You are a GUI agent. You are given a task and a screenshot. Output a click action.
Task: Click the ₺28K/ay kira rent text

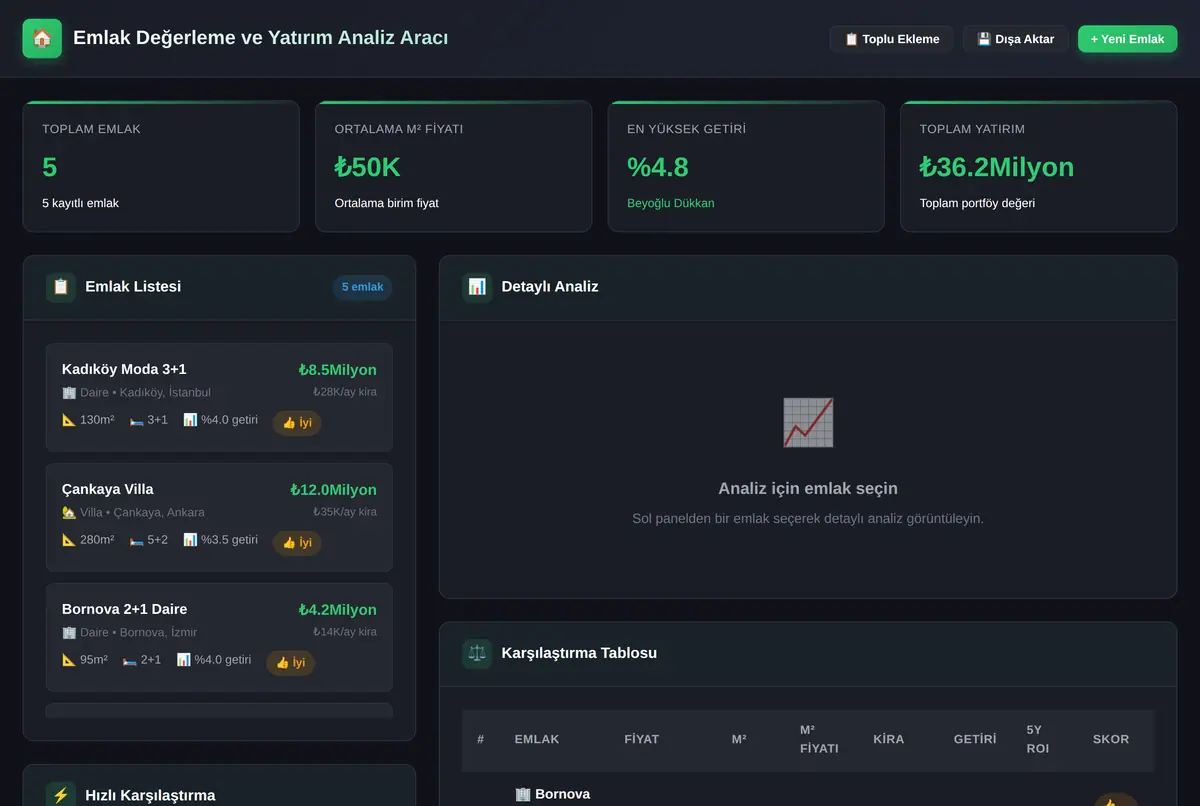click(x=345, y=392)
